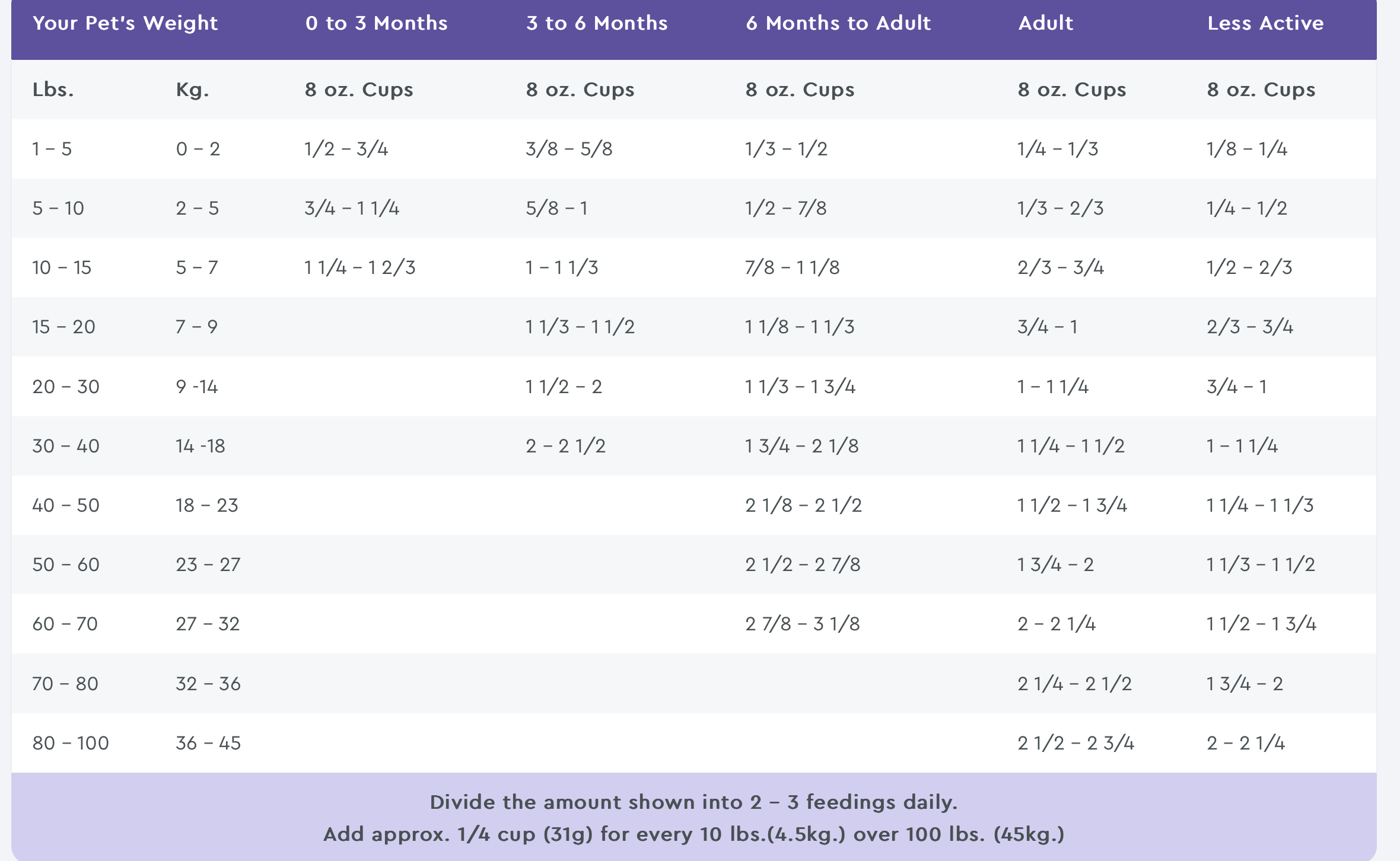
Task: Select the '20 – 30' lbs weight cell
Action: point(66,387)
